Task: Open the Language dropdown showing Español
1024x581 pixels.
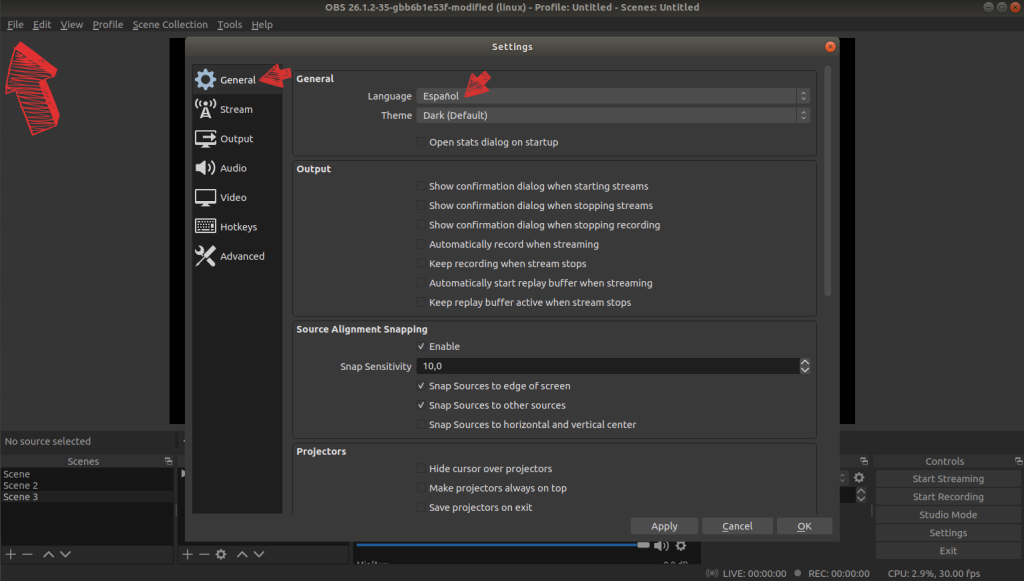Action: tap(613, 96)
